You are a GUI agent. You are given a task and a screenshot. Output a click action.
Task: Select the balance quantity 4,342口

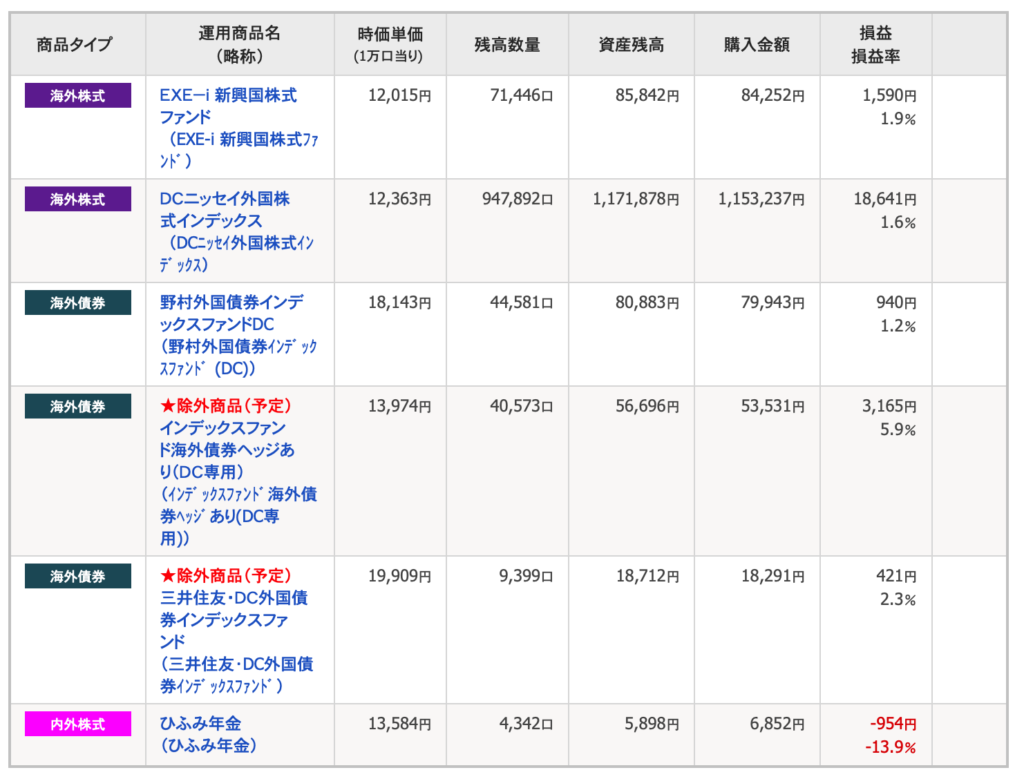coord(526,723)
